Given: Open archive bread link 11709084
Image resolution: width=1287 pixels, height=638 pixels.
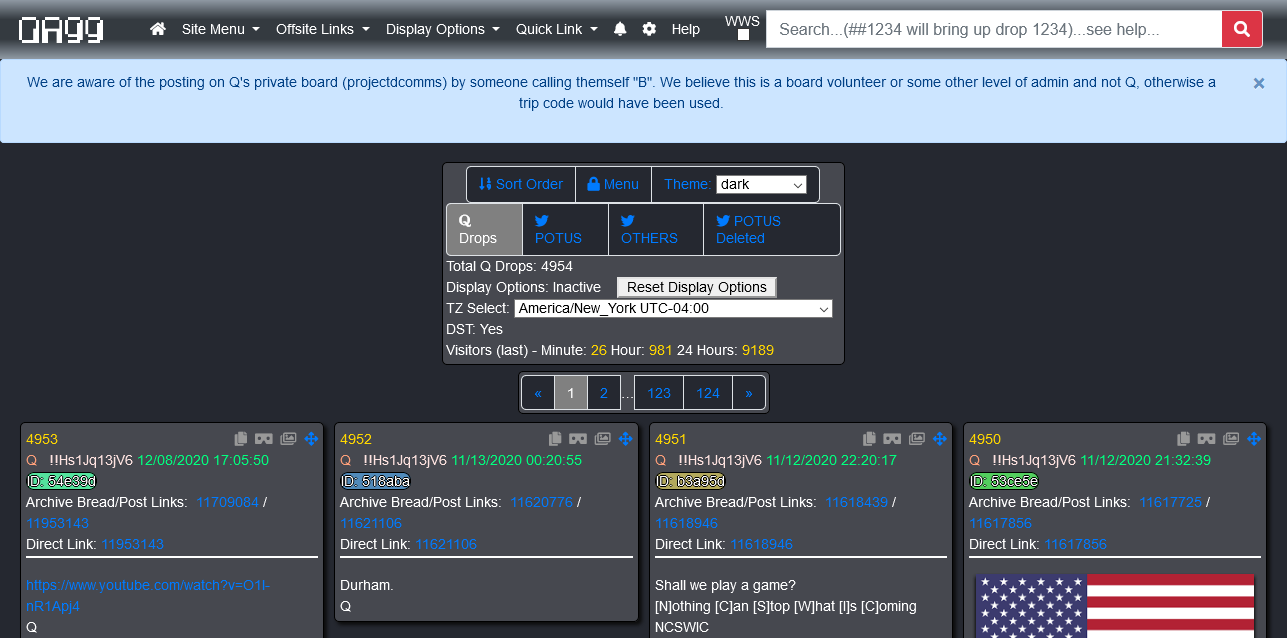Looking at the screenshot, I should [x=230, y=502].
